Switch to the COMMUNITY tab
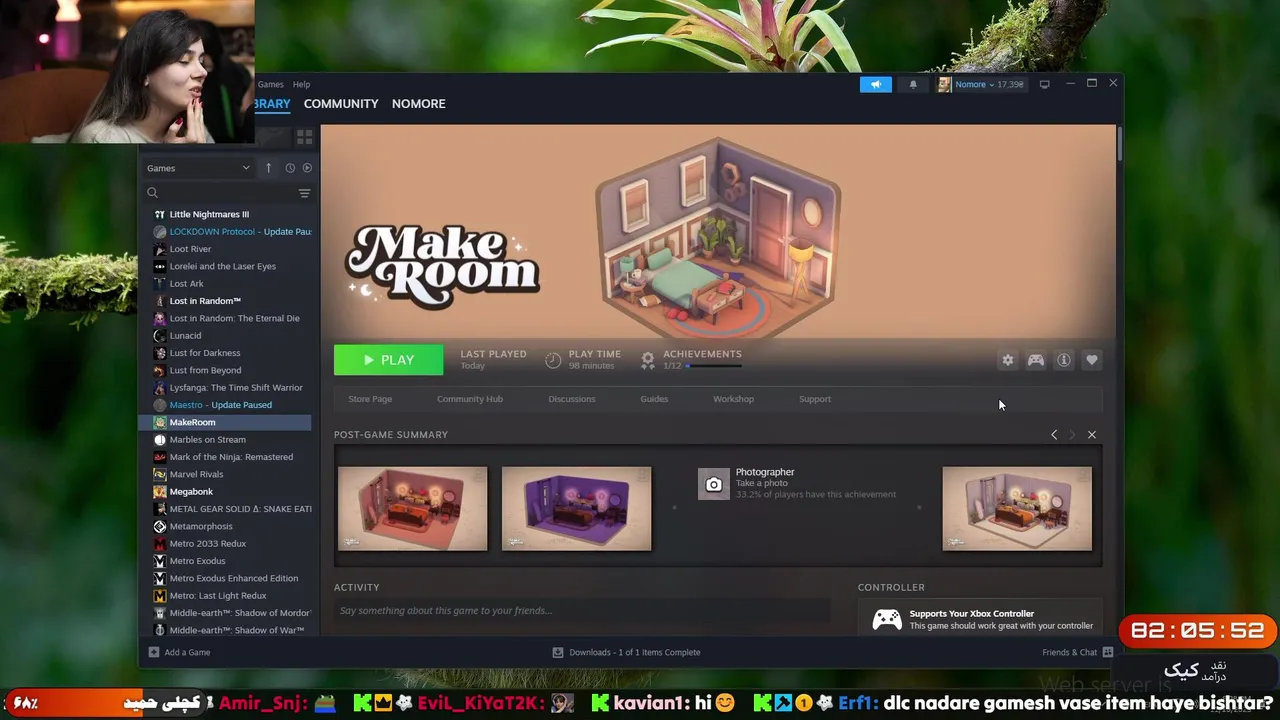This screenshot has height=720, width=1280. click(341, 104)
